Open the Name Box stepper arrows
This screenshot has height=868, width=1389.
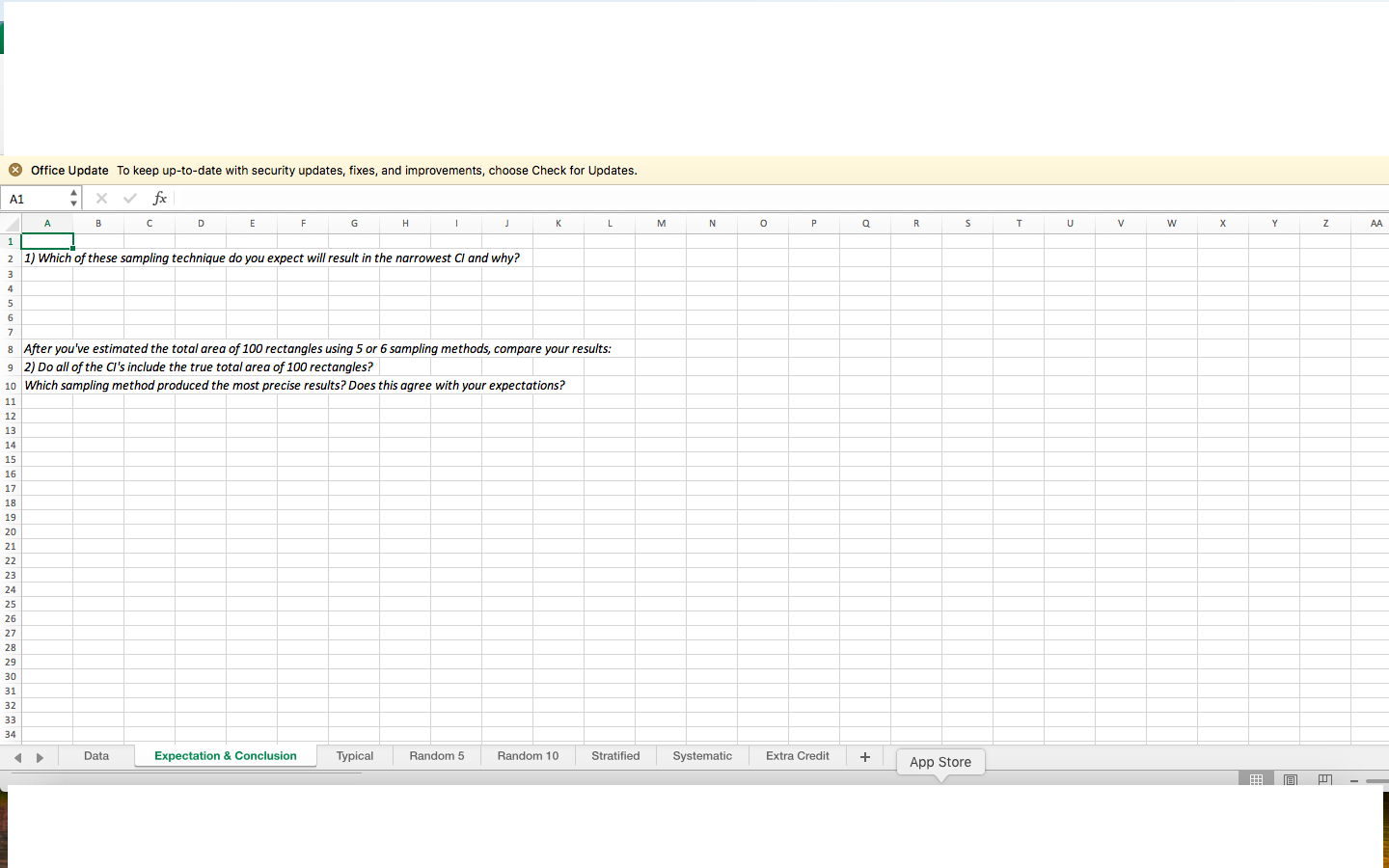(73, 199)
